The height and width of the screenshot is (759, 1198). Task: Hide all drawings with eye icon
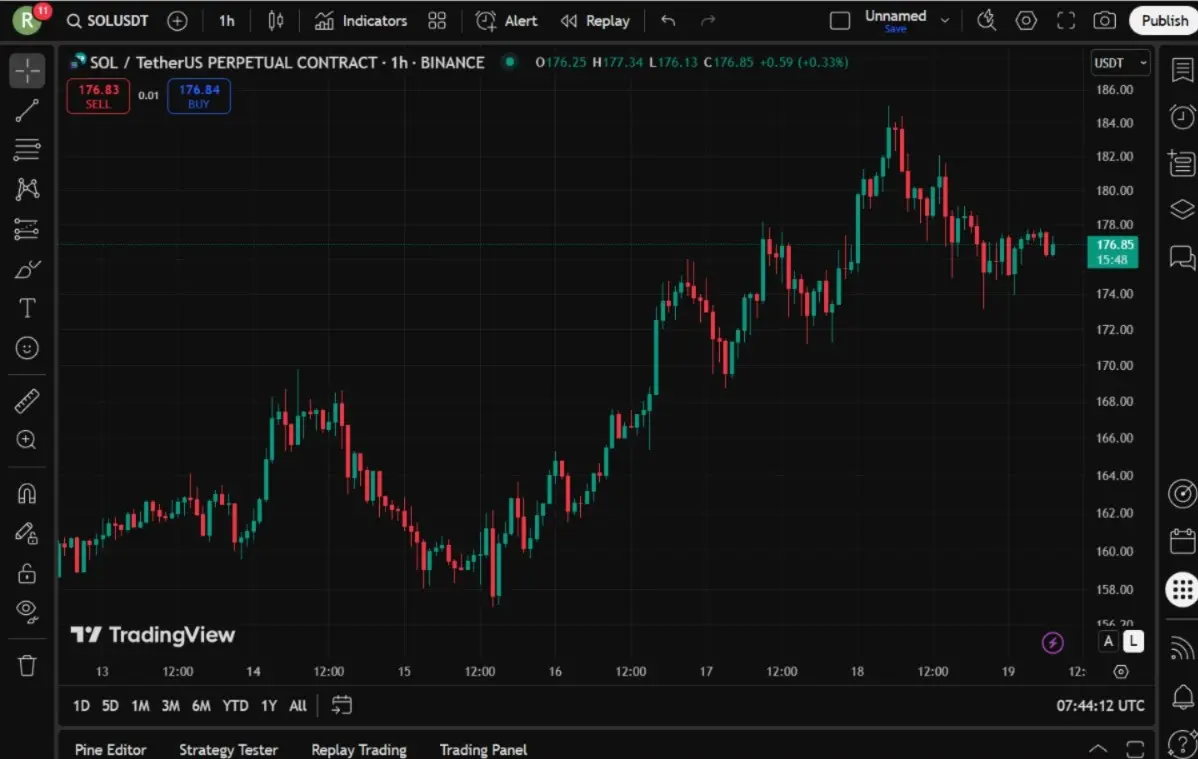pyautogui.click(x=27, y=611)
